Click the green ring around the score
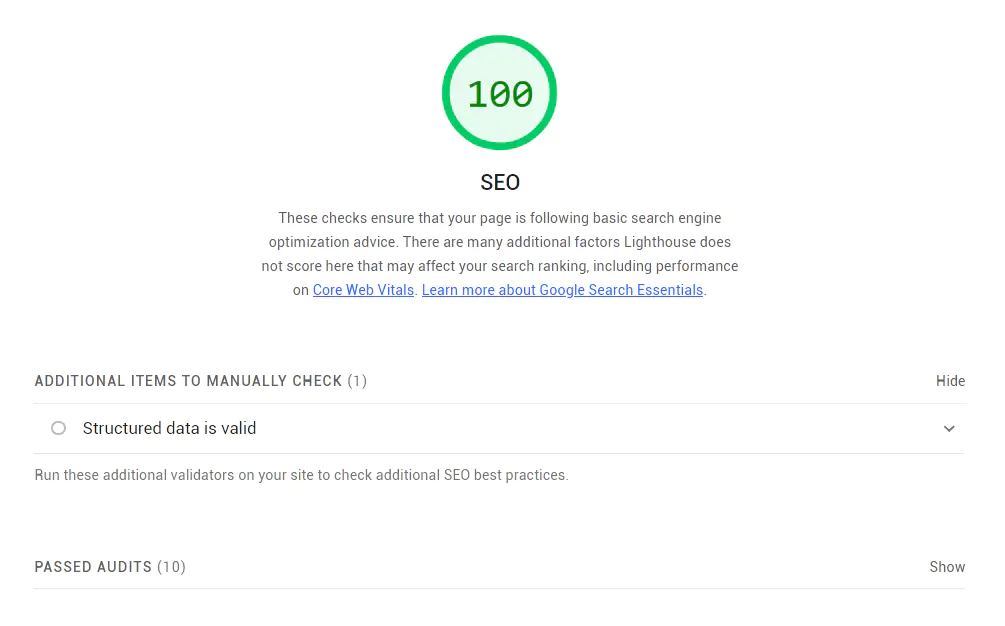The image size is (1005, 626). pos(500,40)
